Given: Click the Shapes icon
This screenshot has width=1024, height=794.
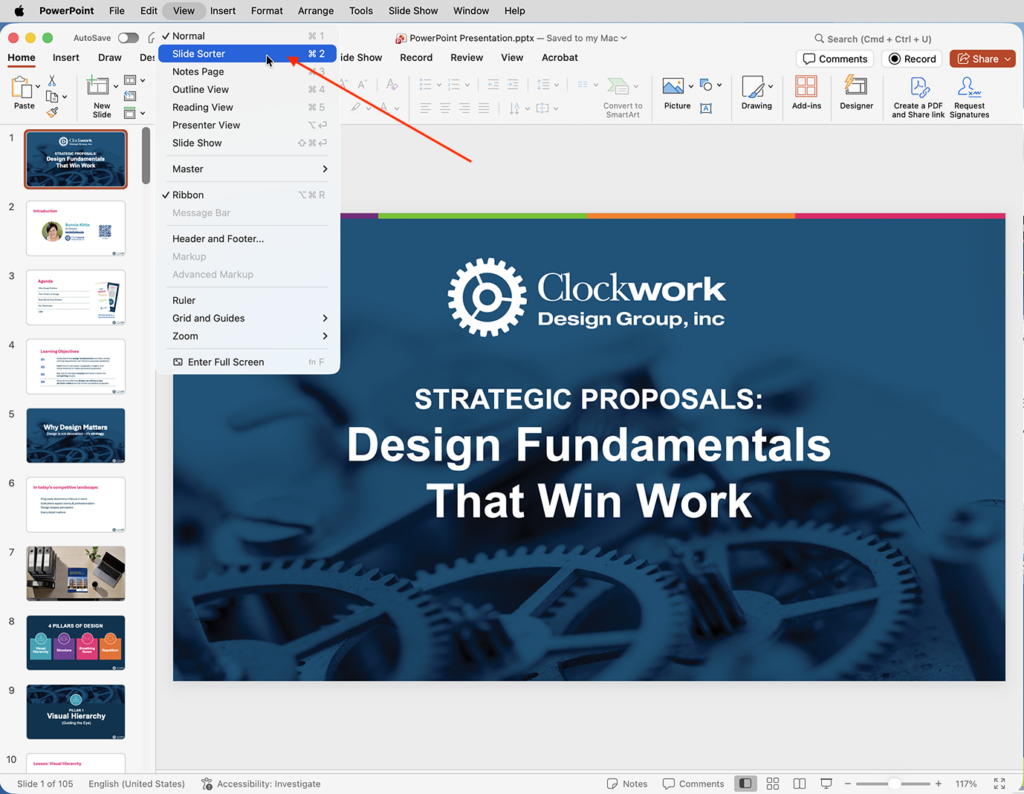Looking at the screenshot, I should coord(706,85).
